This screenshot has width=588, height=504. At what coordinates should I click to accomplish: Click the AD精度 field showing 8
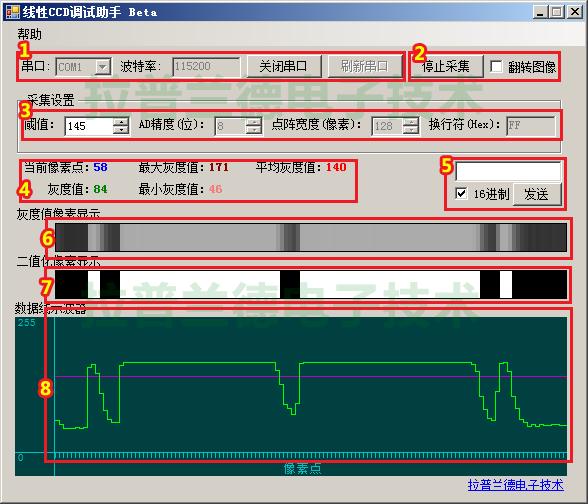tap(231, 126)
